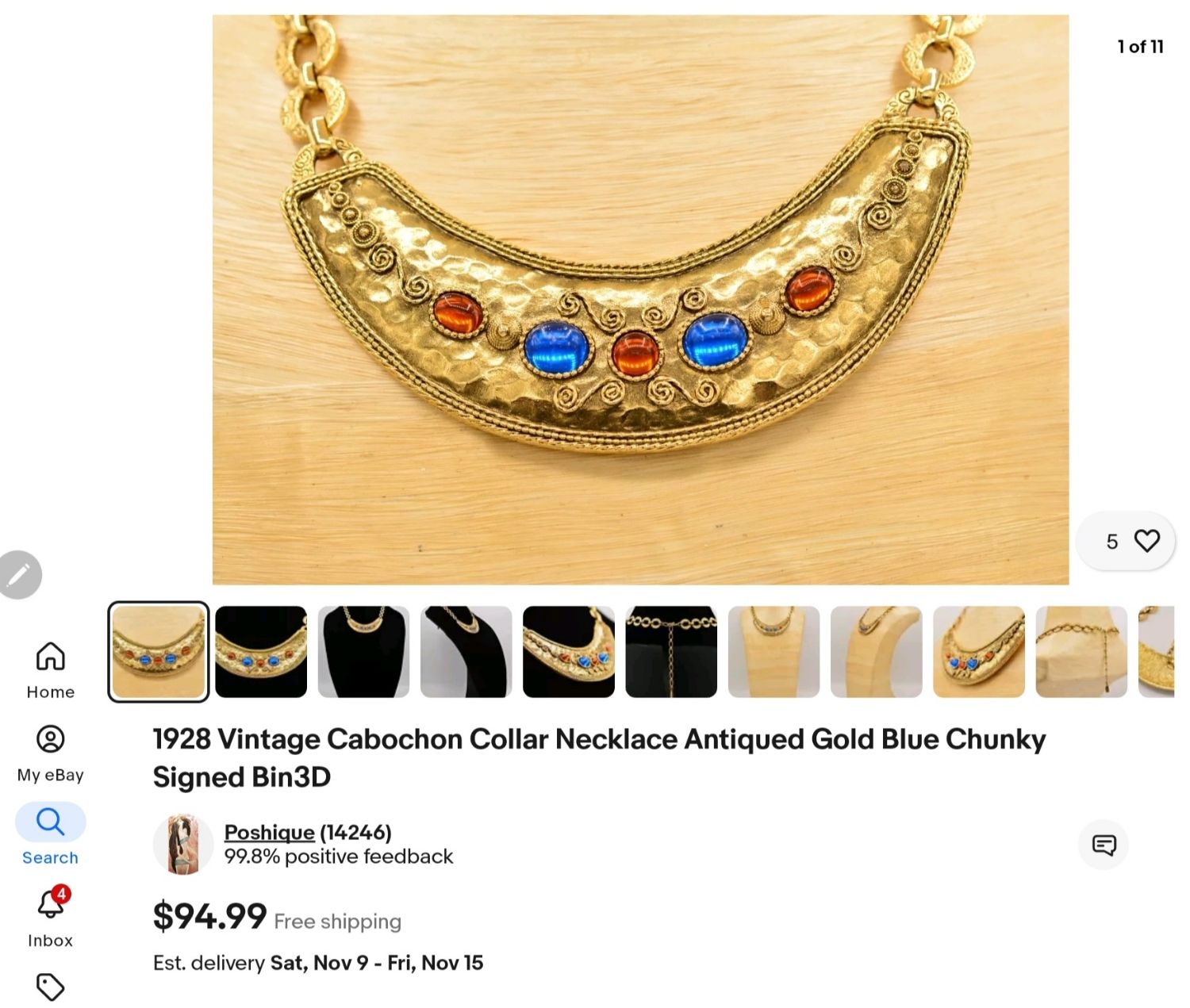Image resolution: width=1190 pixels, height=1008 pixels.
Task: Select first highlighted thumbnail image
Action: [159, 652]
